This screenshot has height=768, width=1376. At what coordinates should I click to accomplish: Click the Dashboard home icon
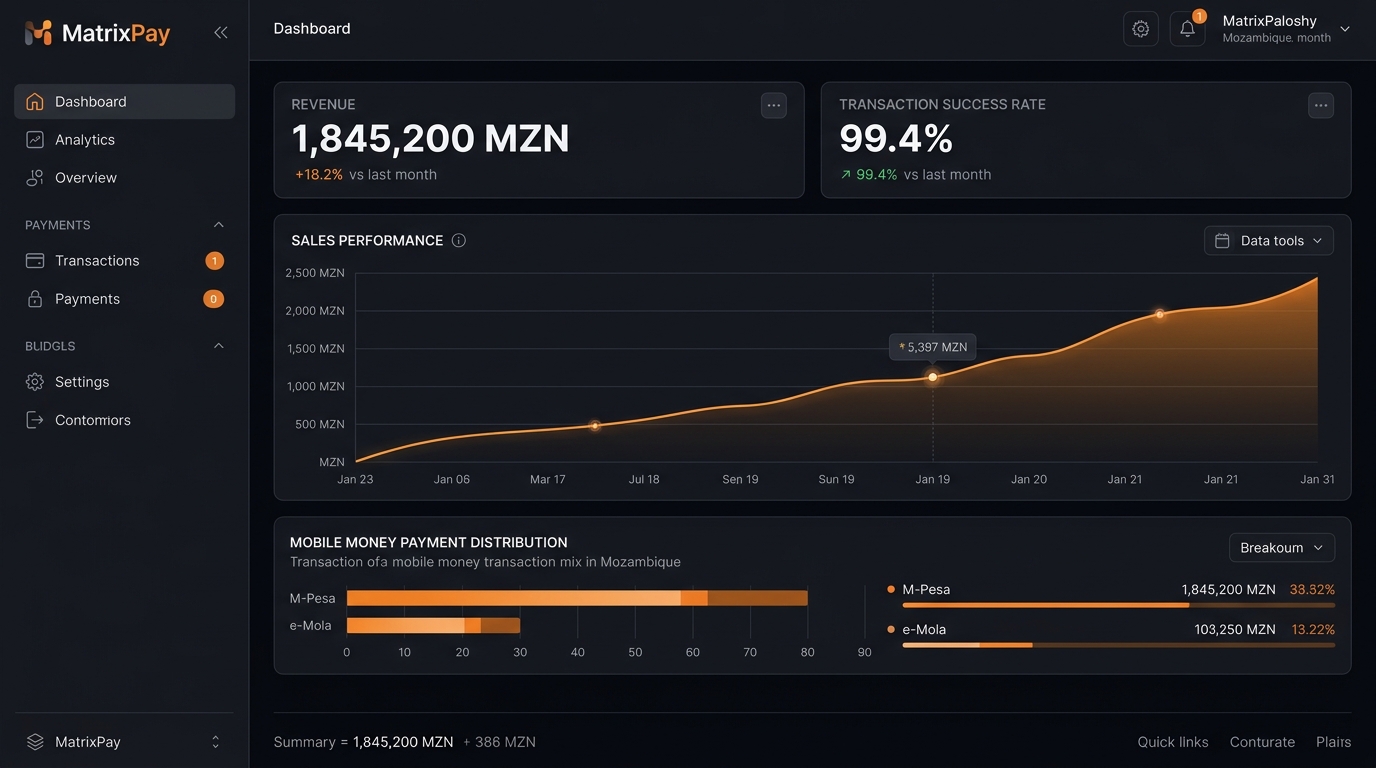[x=35, y=101]
